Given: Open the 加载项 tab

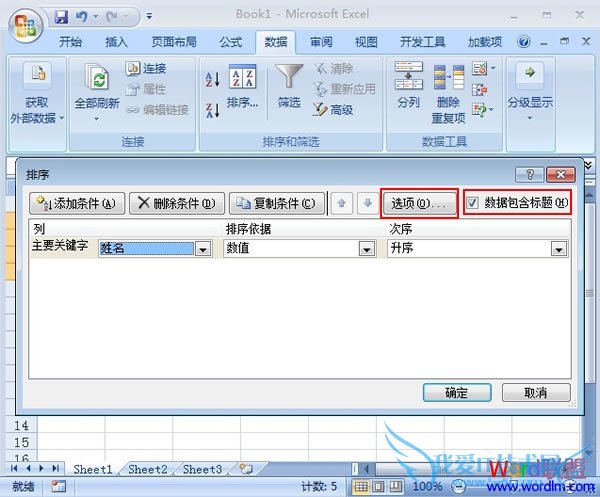Looking at the screenshot, I should [x=485, y=42].
